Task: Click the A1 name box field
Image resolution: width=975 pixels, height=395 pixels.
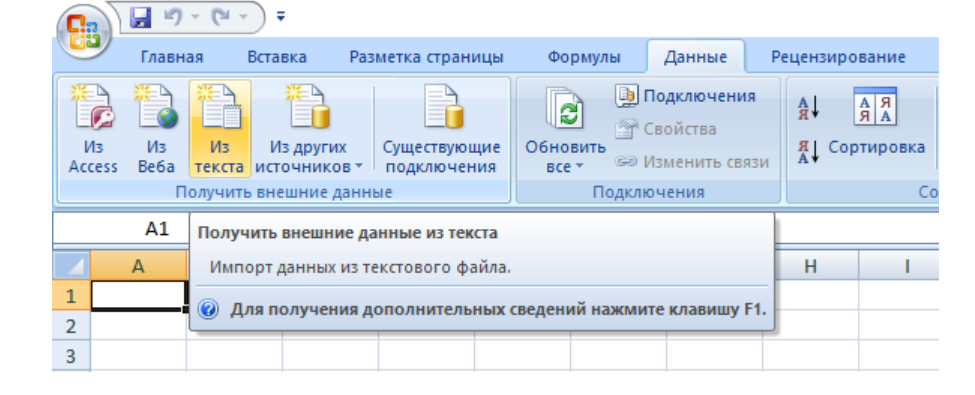Action: 120,229
